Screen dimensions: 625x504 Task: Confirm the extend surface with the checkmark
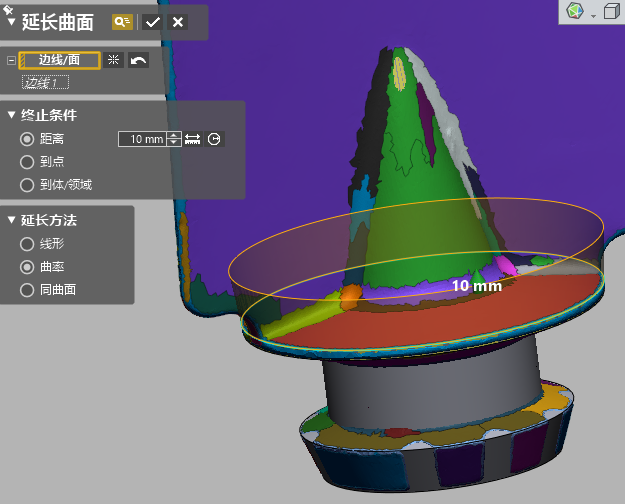152,22
